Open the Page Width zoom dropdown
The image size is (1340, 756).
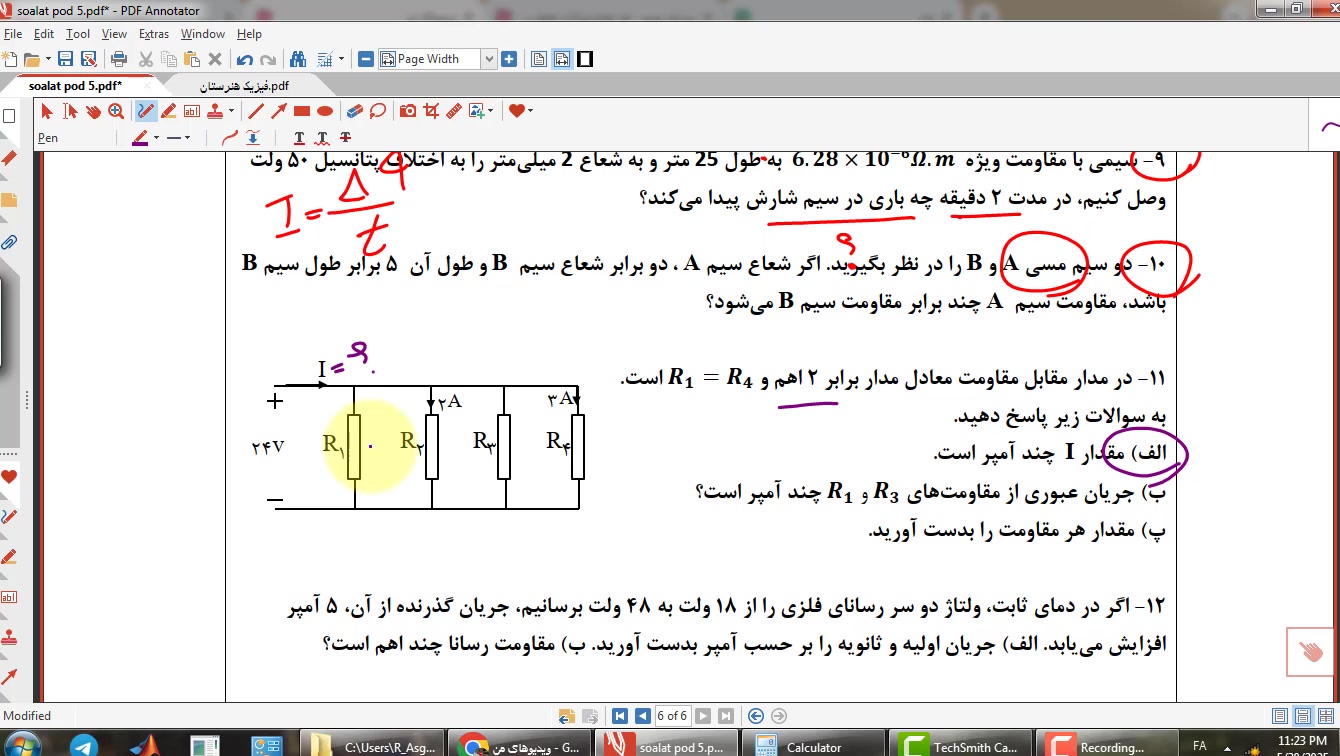(x=489, y=59)
